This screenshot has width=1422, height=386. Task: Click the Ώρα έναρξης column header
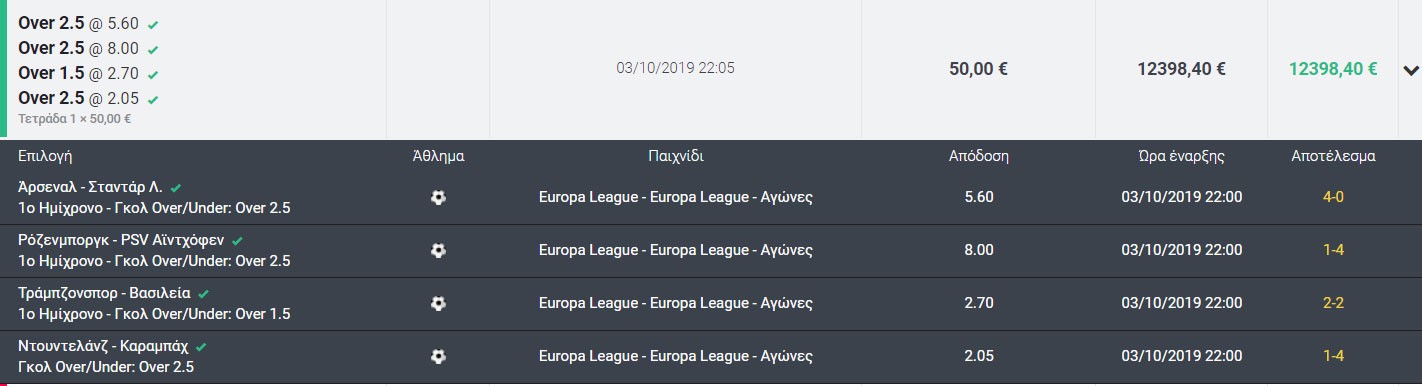tap(1181, 156)
